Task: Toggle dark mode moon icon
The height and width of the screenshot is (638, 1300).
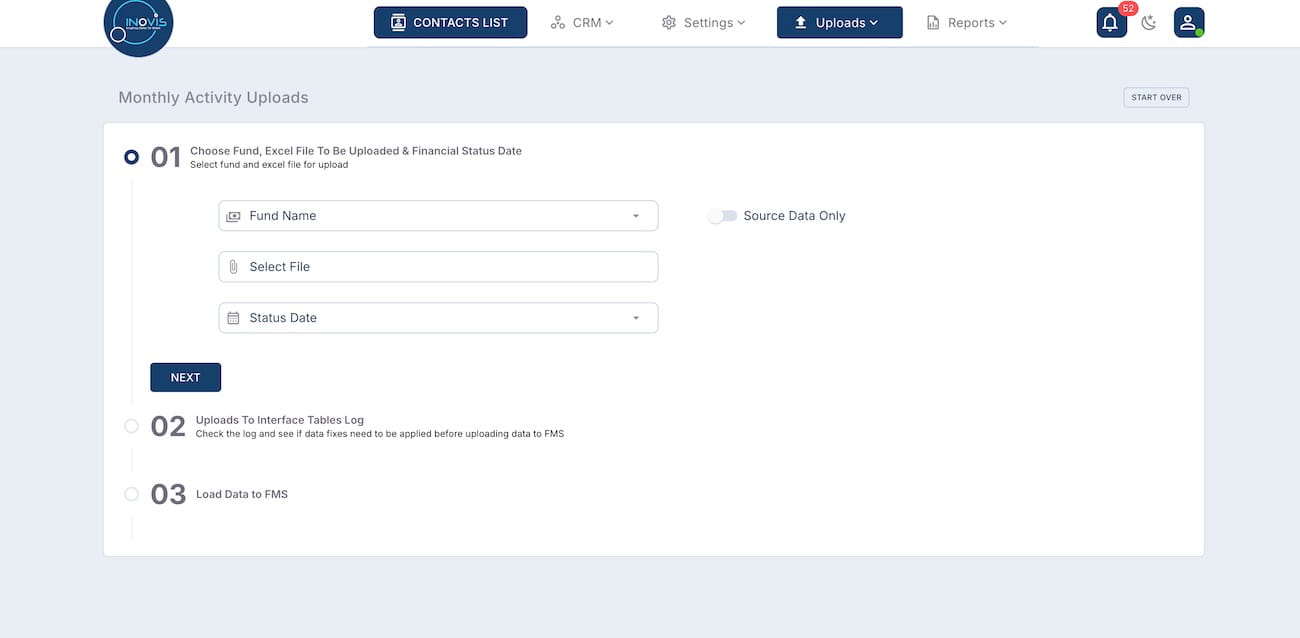Action: click(1149, 23)
